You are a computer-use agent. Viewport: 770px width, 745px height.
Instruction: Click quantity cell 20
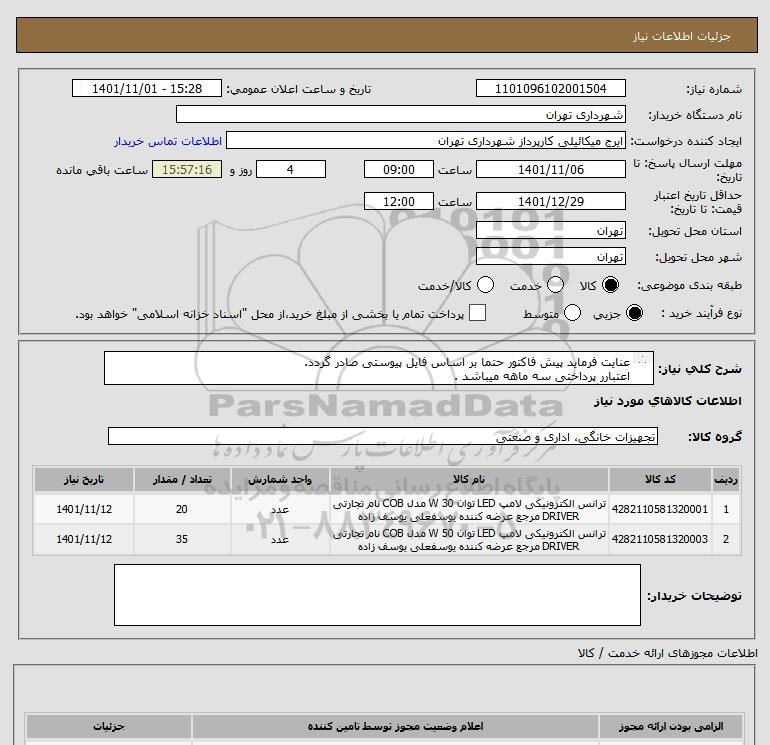pos(182,509)
